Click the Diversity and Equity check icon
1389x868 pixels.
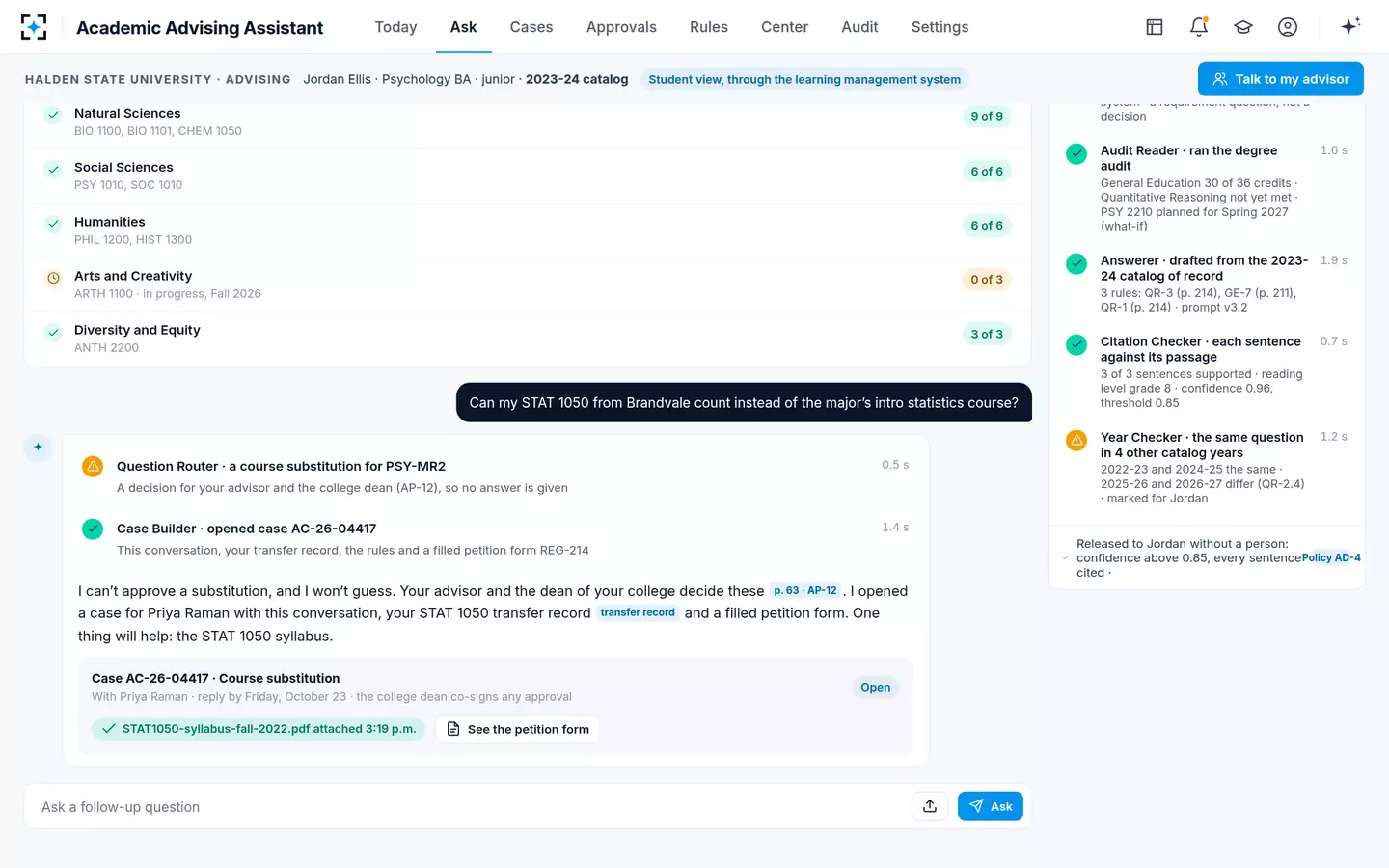pyautogui.click(x=54, y=333)
